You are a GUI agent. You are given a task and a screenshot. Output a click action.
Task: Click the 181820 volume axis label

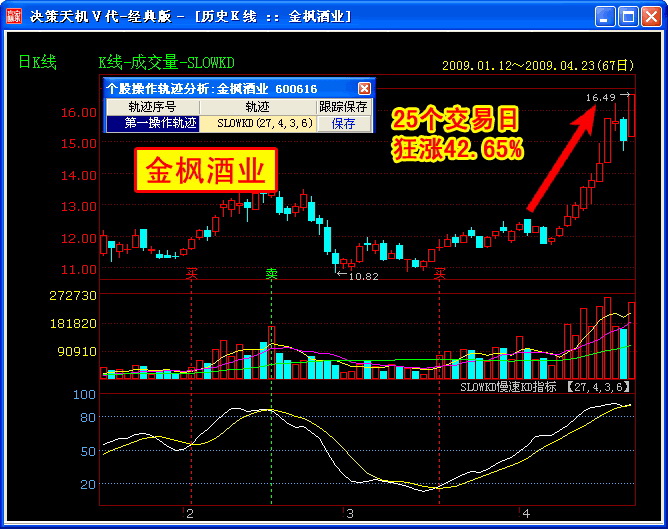(73, 324)
